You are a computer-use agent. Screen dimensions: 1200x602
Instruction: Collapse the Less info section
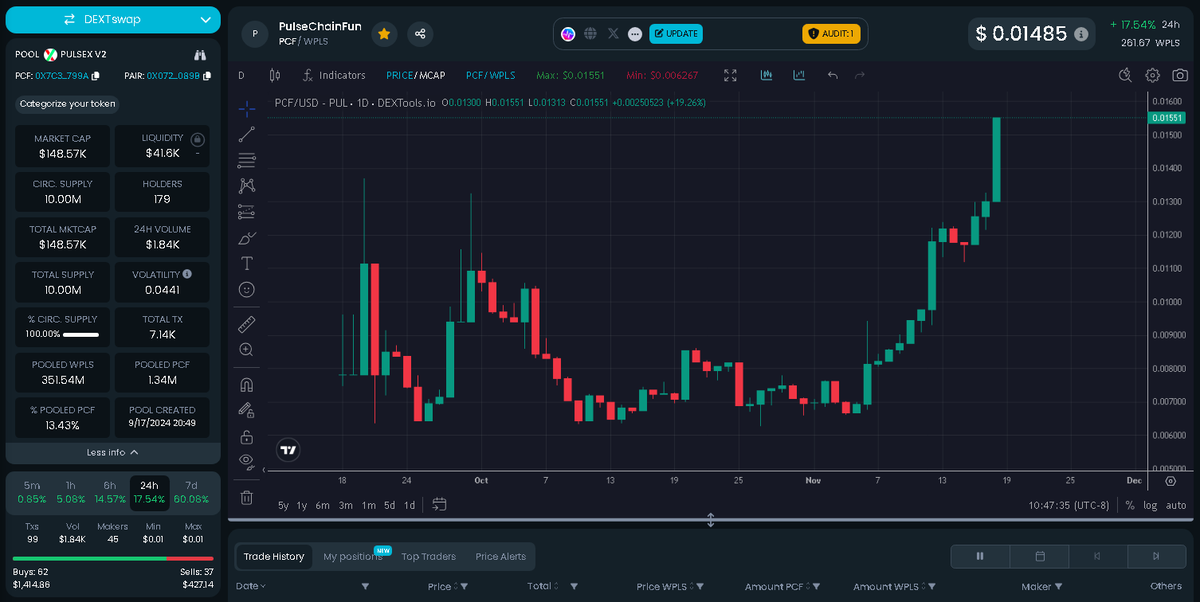click(113, 452)
